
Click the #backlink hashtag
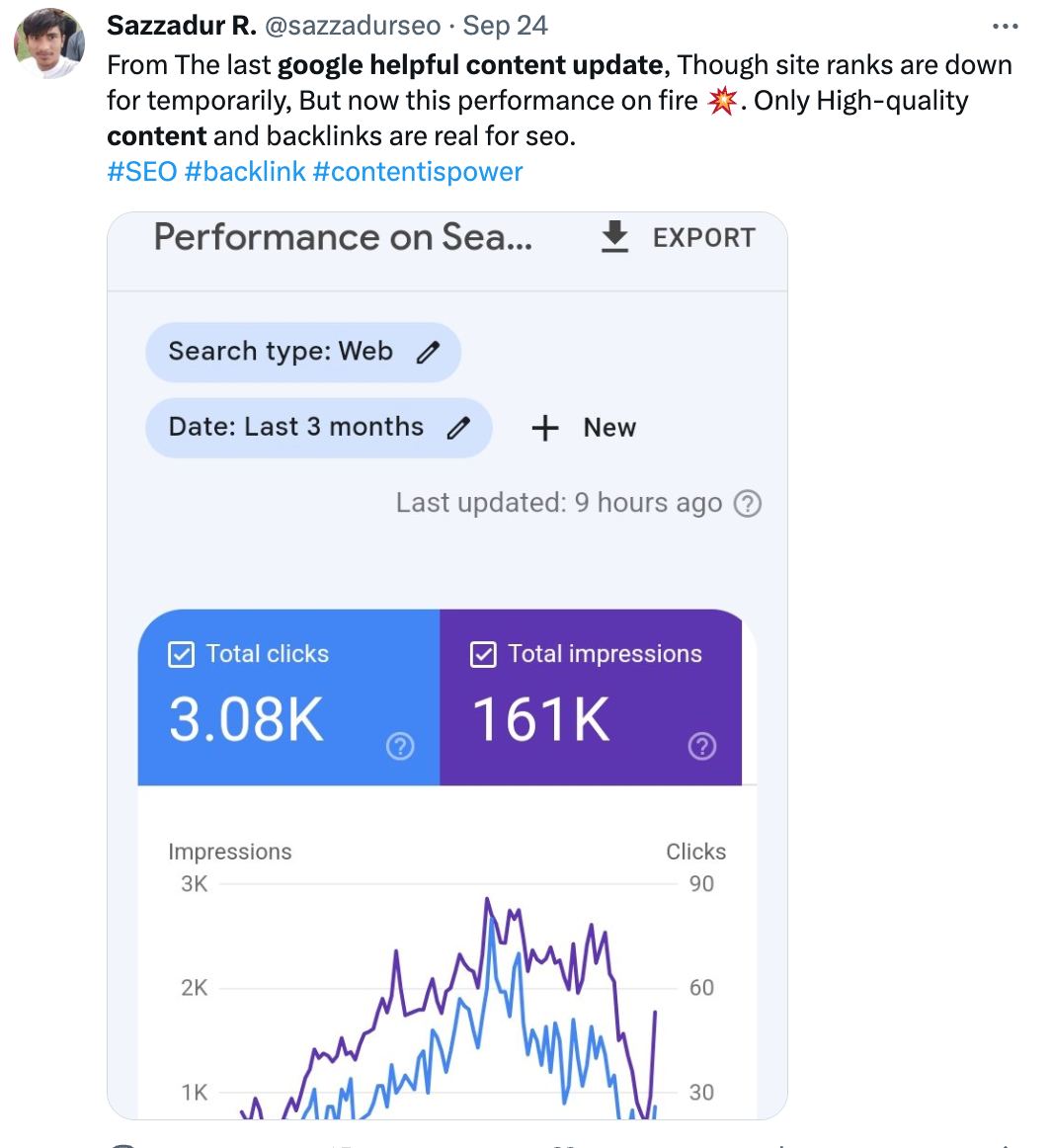(x=244, y=172)
